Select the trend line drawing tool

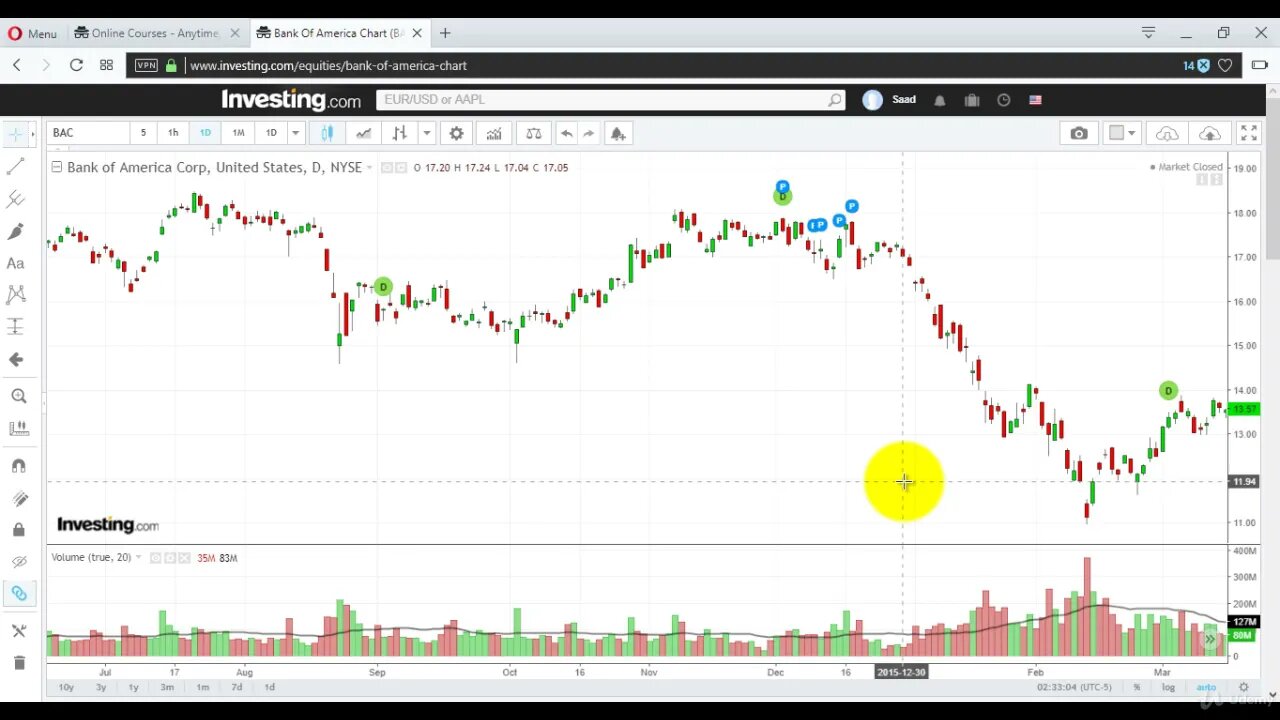15,167
